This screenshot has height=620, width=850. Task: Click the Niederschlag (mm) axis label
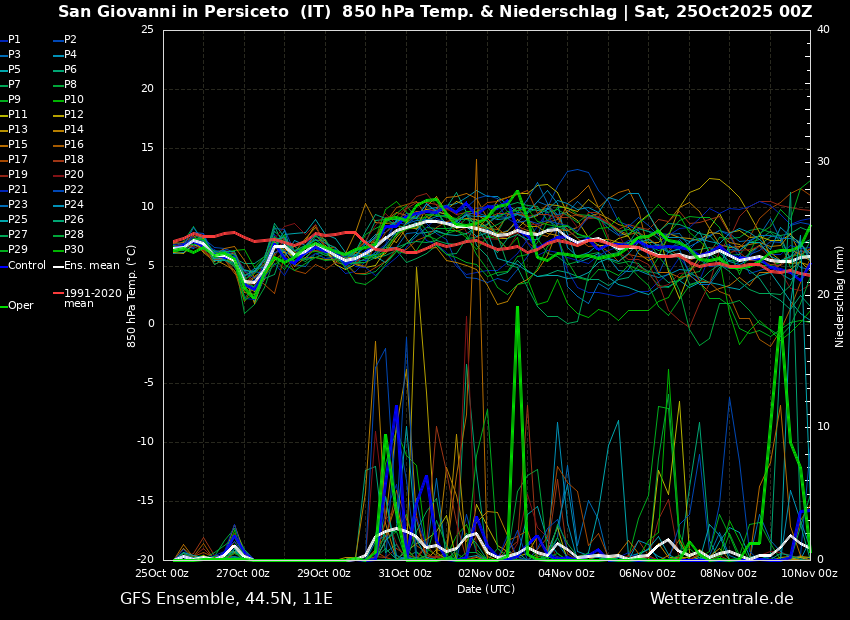pyautogui.click(x=840, y=296)
